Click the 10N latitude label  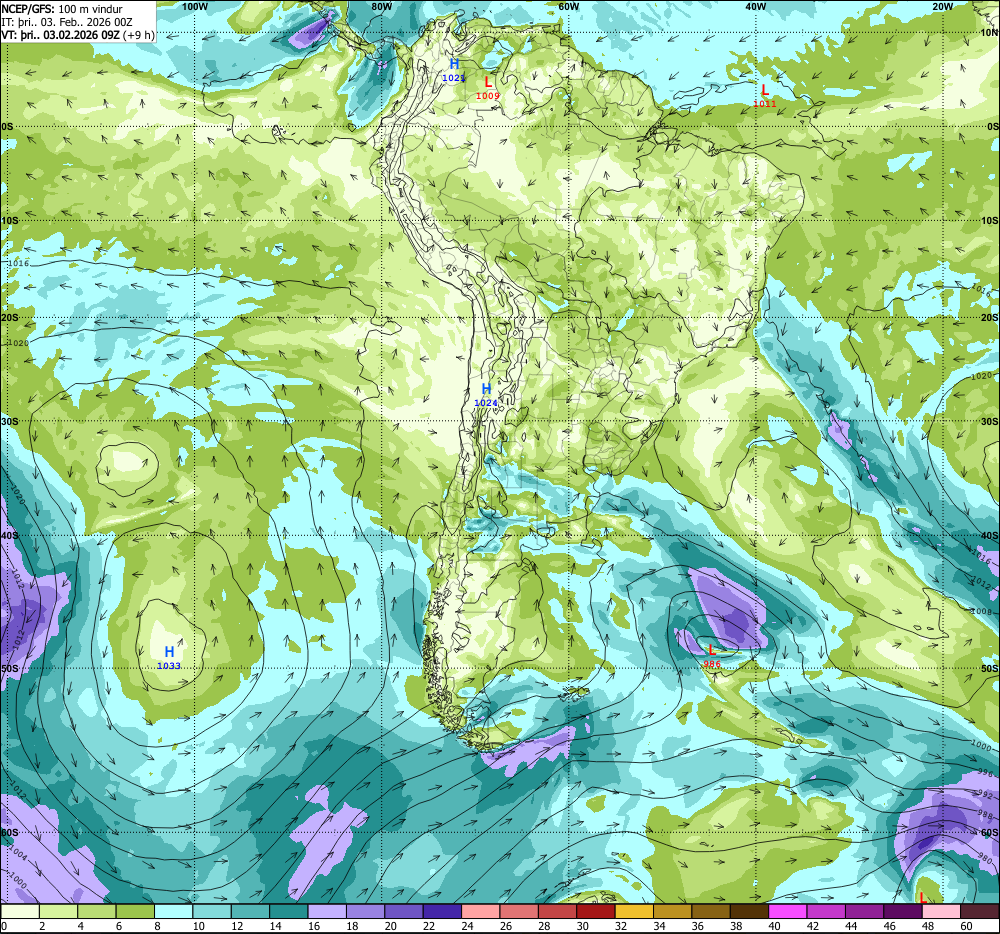click(989, 33)
